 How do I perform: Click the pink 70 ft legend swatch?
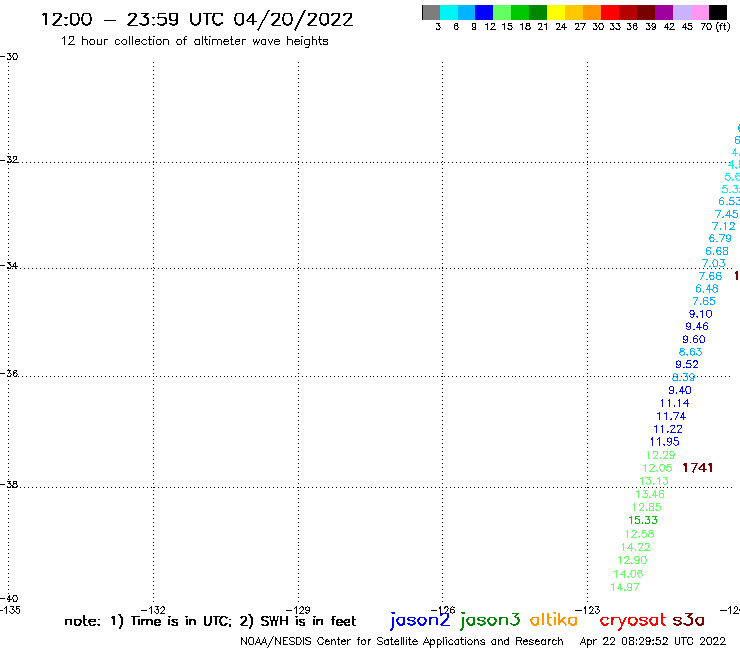pos(699,12)
